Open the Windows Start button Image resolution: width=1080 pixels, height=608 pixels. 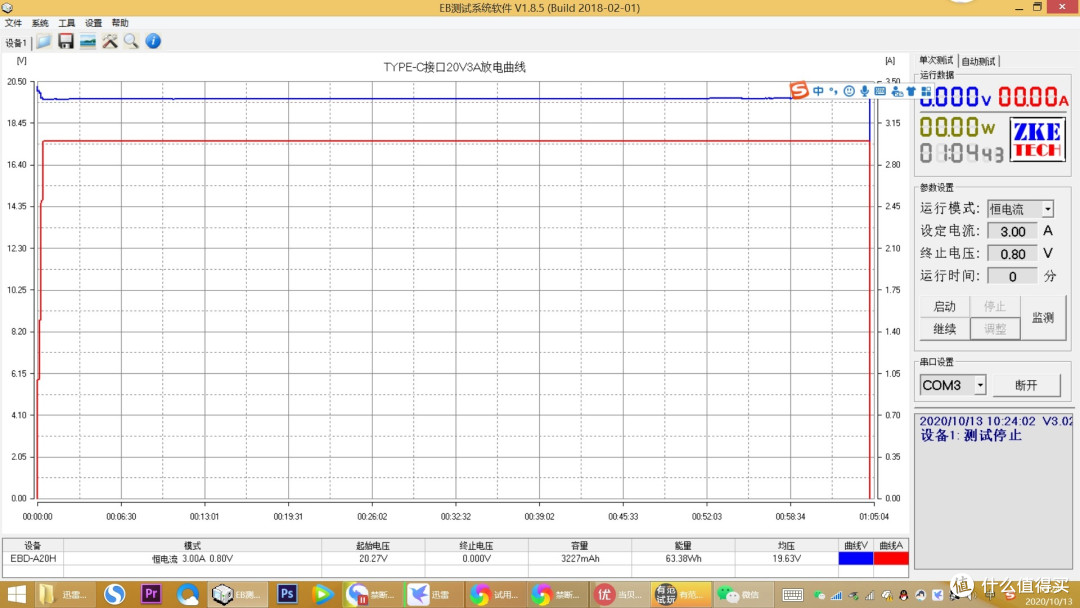tap(16, 594)
